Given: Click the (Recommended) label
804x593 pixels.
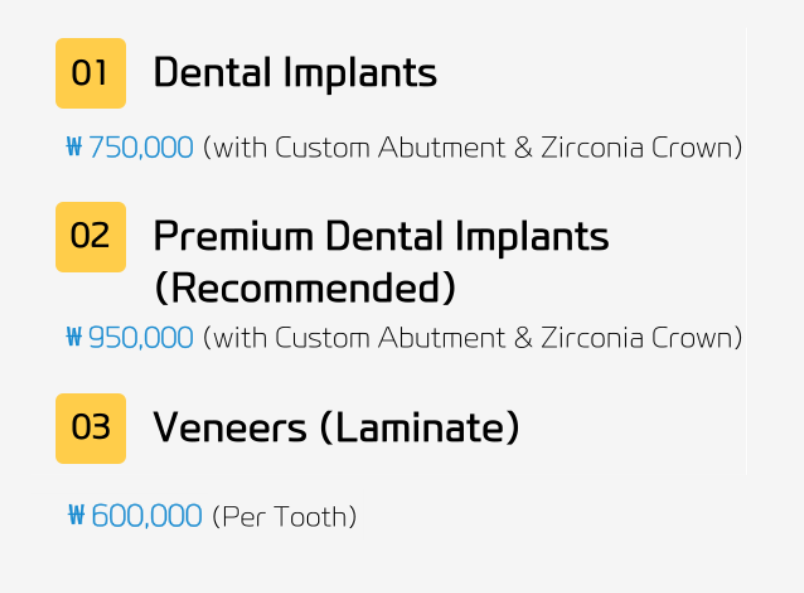Looking at the screenshot, I should [304, 288].
